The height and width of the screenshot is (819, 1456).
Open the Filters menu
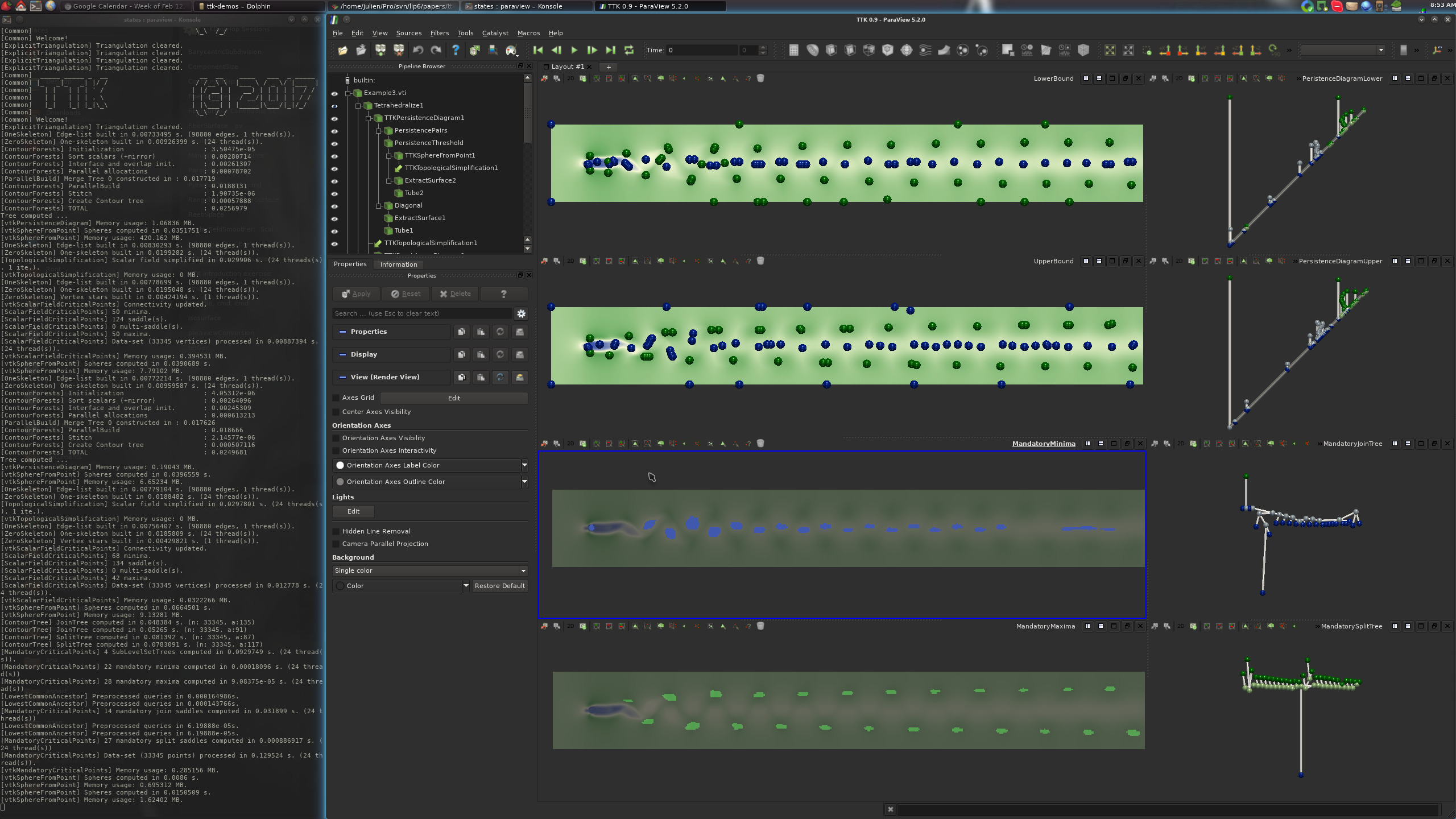[x=439, y=33]
